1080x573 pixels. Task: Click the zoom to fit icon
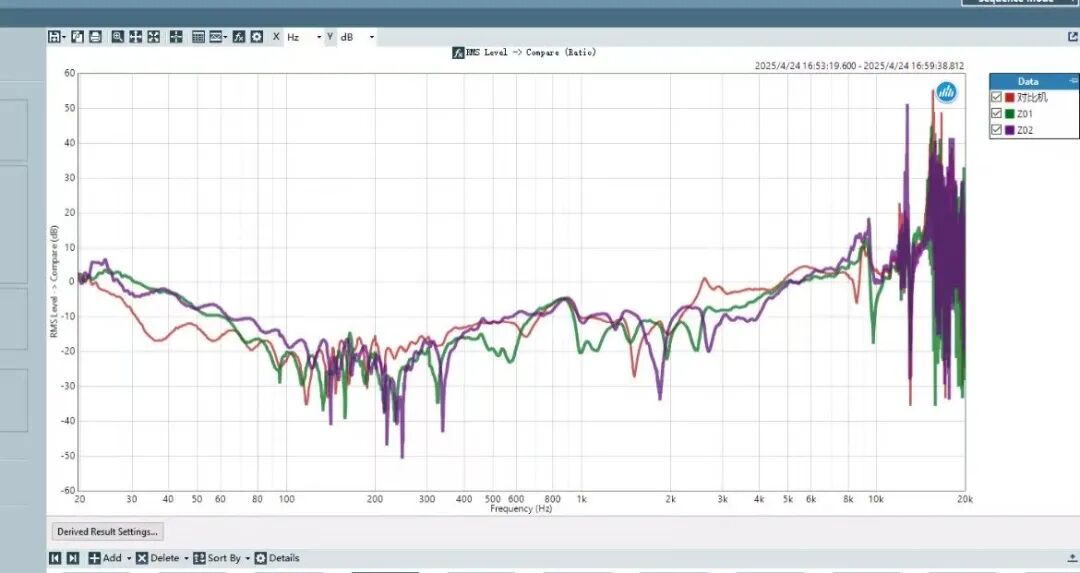[x=154, y=37]
